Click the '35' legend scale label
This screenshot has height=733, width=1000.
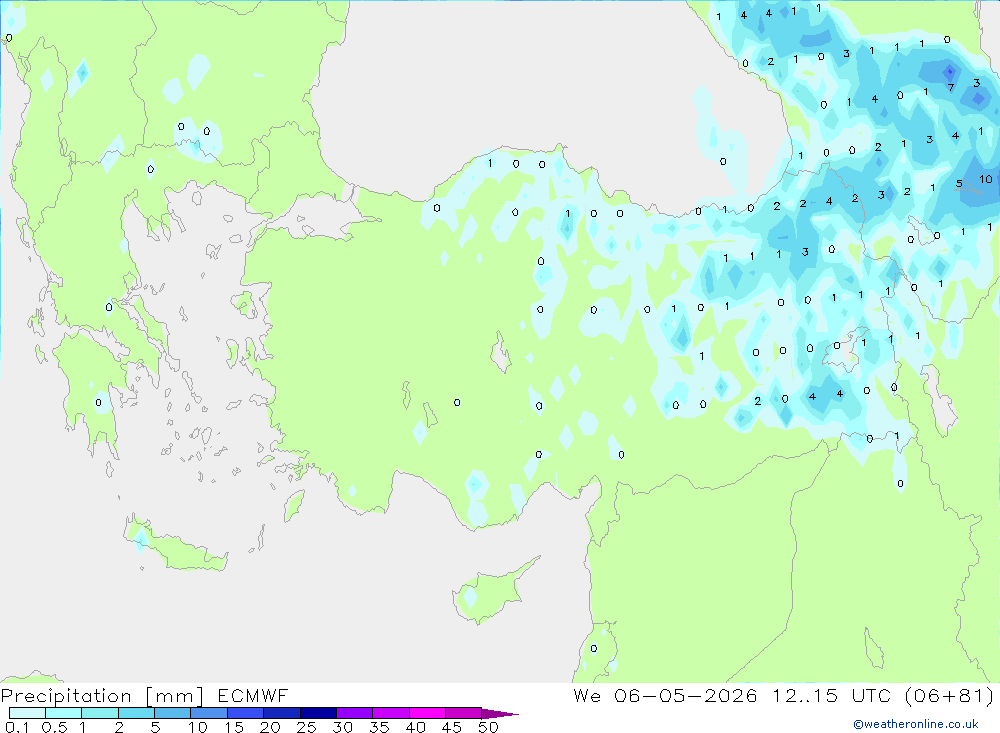coord(379,727)
